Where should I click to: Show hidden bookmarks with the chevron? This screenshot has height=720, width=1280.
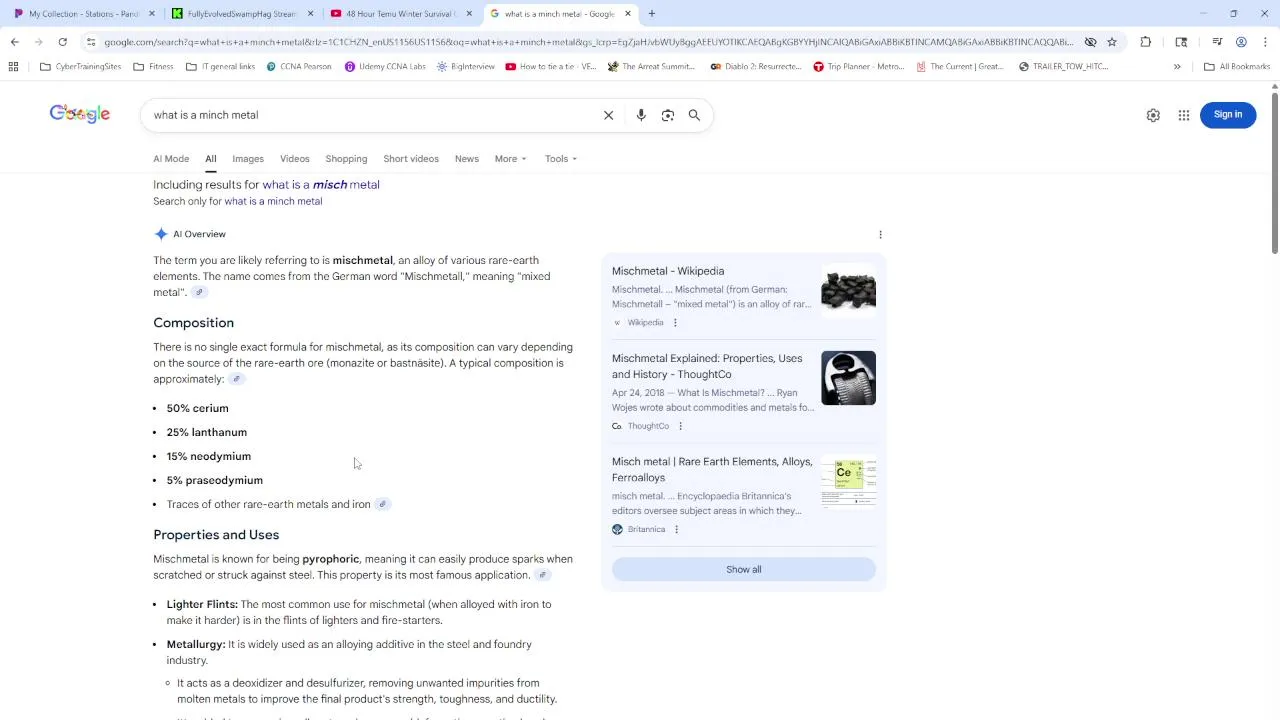[x=1177, y=67]
